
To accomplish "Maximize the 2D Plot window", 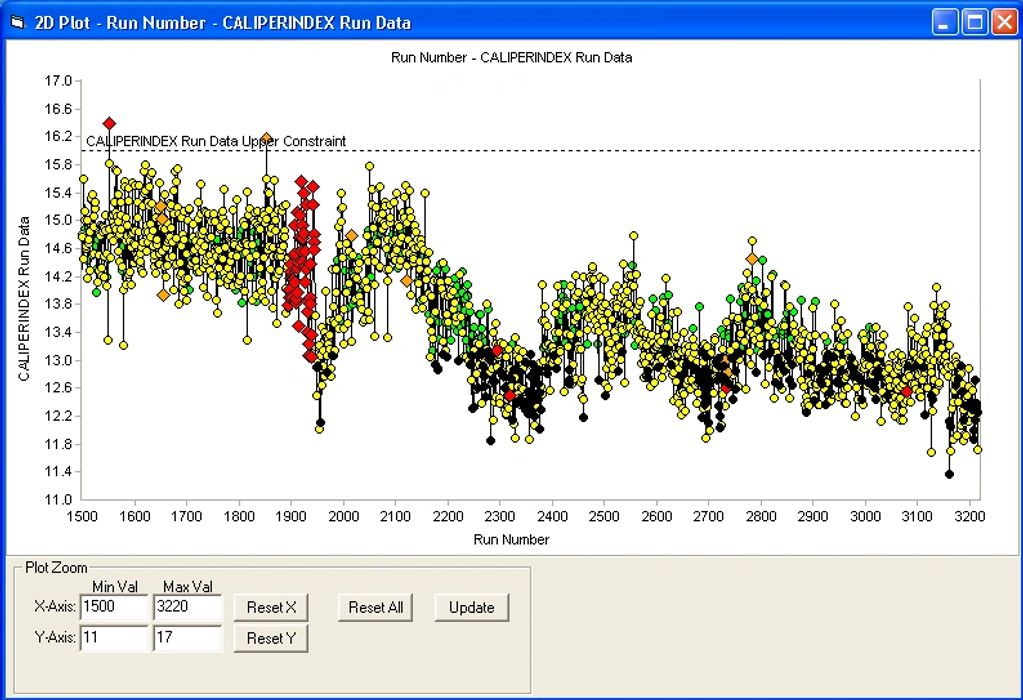I will [974, 22].
